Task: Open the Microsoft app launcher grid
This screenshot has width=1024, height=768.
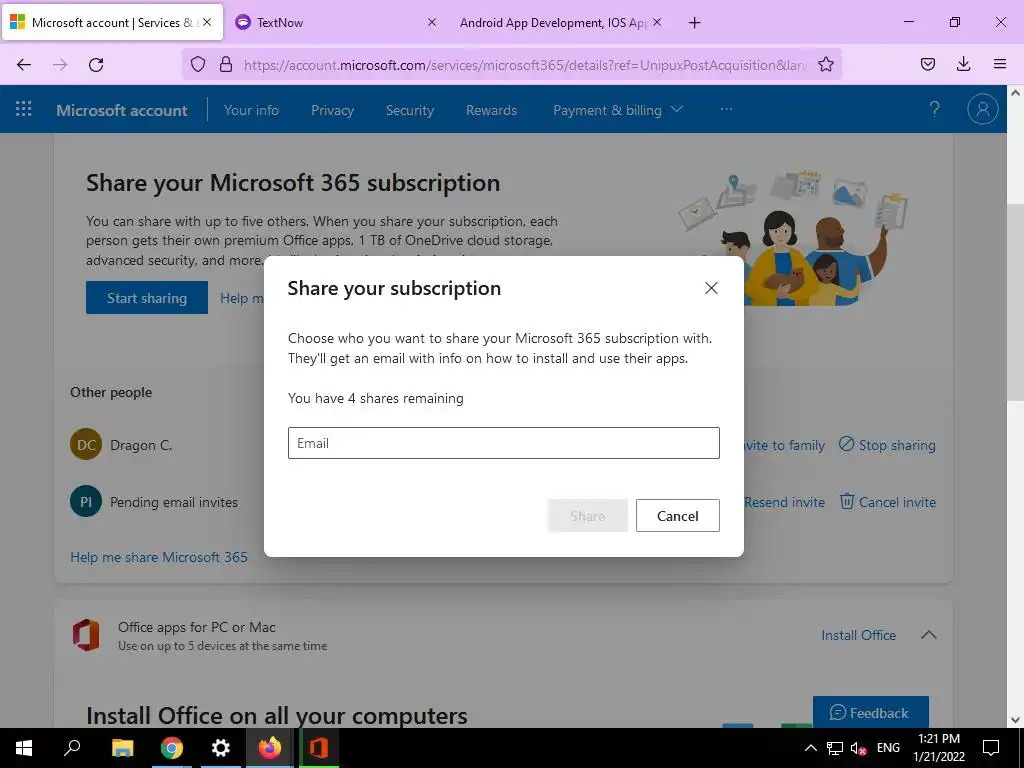Action: point(24,109)
